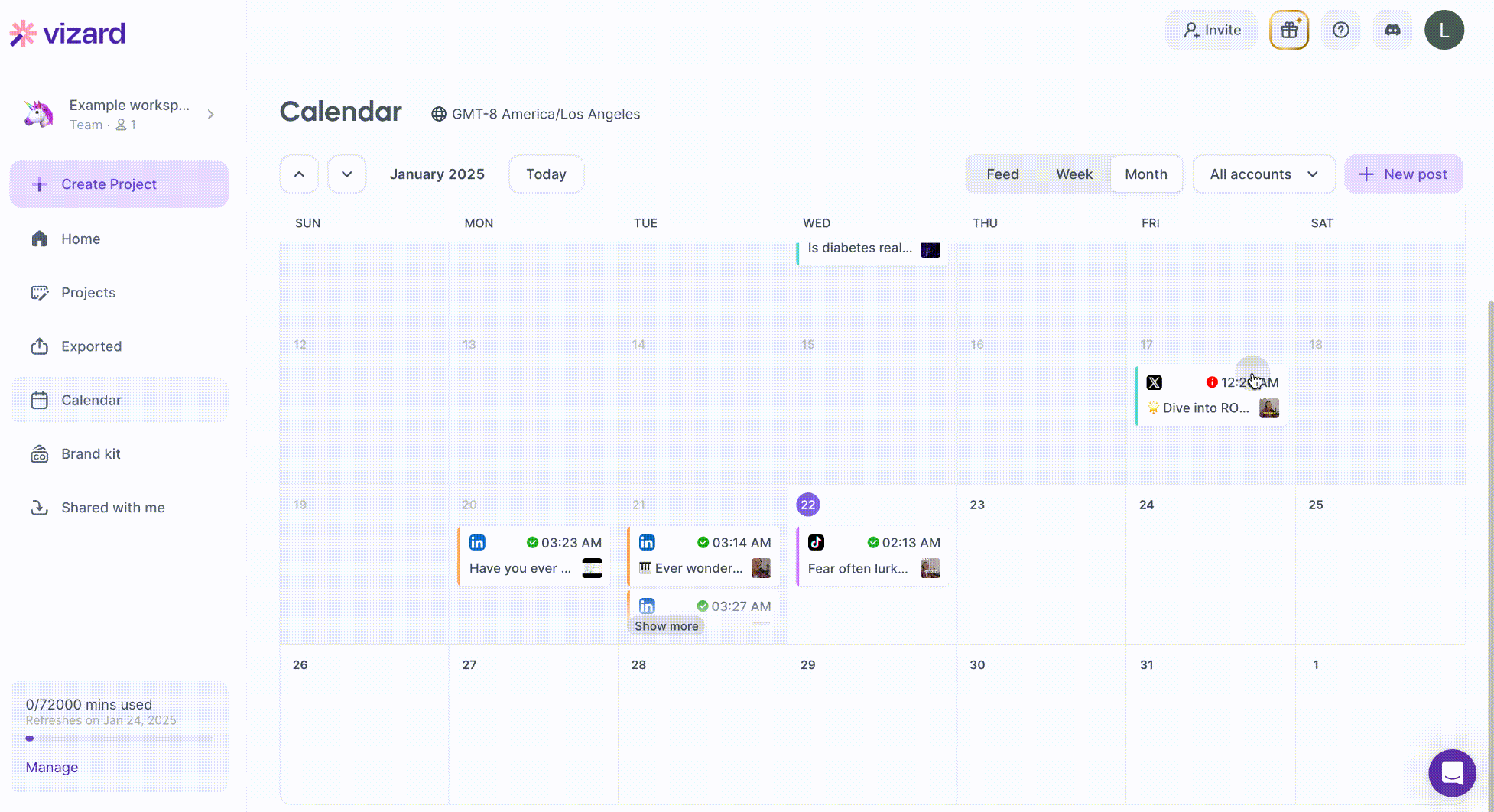Open the Projects section
This screenshot has height=812, width=1494.
[x=88, y=292]
